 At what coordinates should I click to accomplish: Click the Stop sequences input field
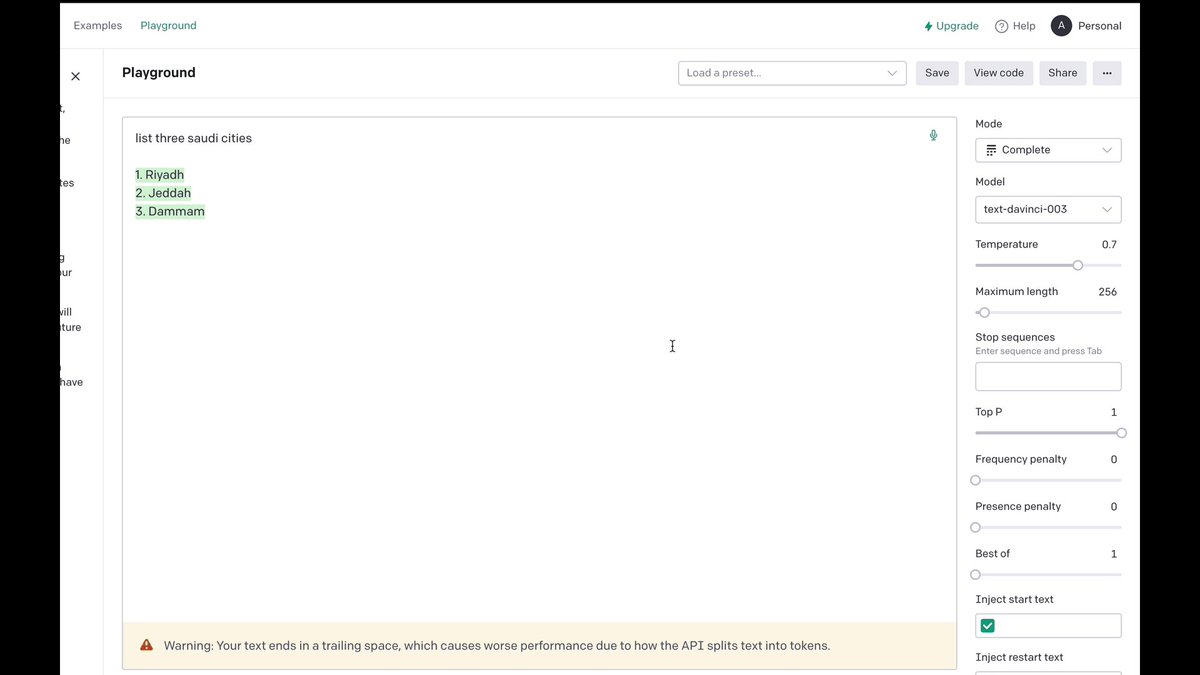[x=1048, y=376]
